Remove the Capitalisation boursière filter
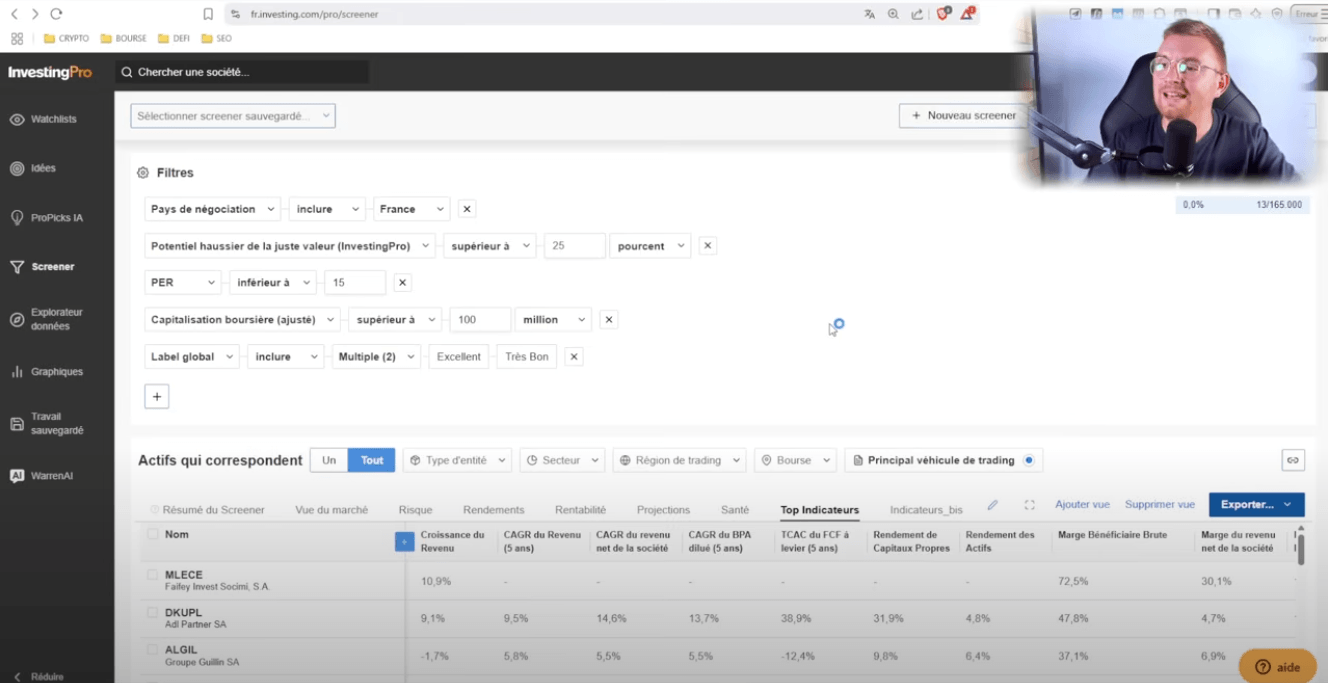Image resolution: width=1328 pixels, height=683 pixels. tap(609, 320)
